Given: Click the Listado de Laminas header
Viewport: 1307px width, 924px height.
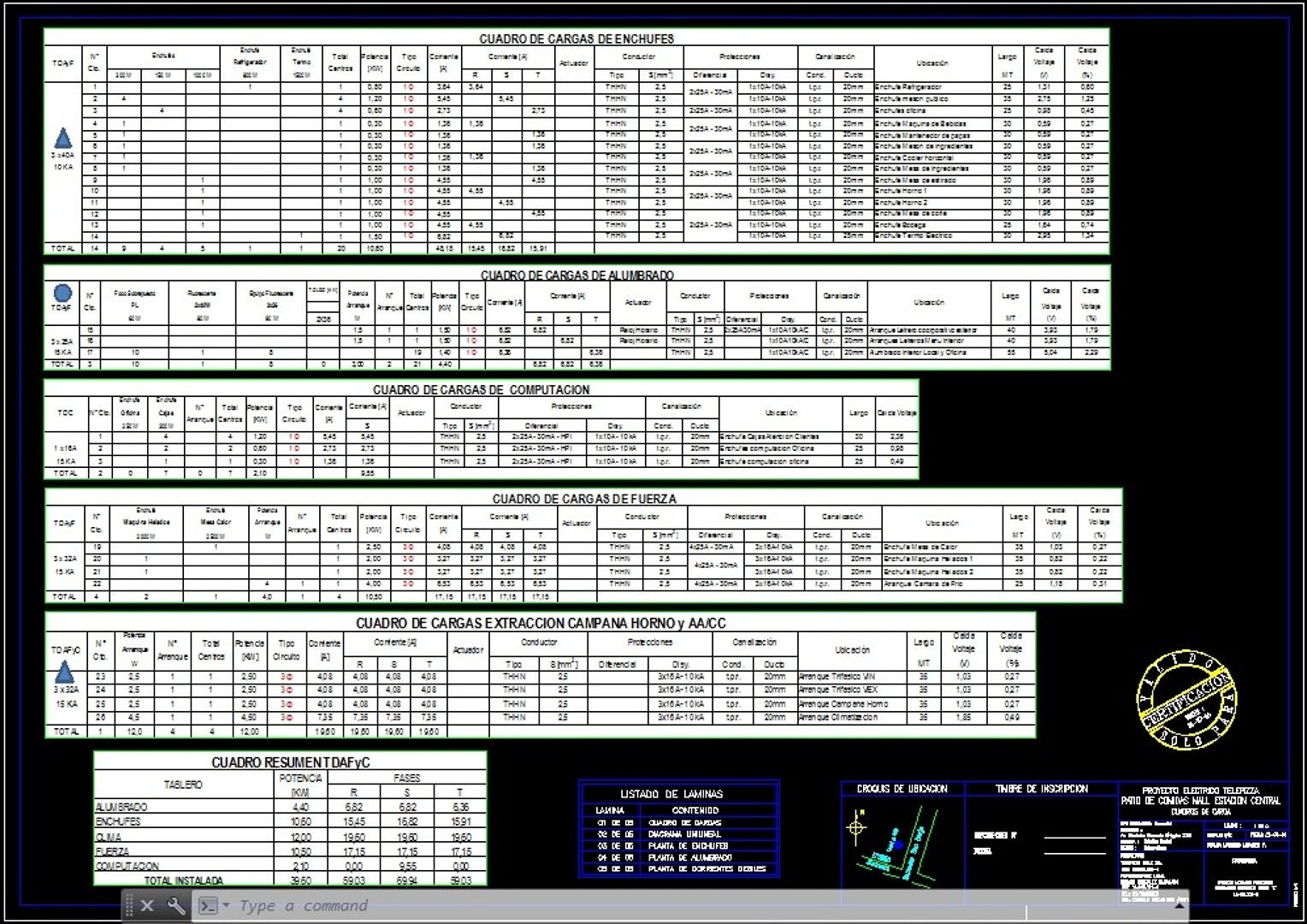Looking at the screenshot, I should [x=671, y=794].
